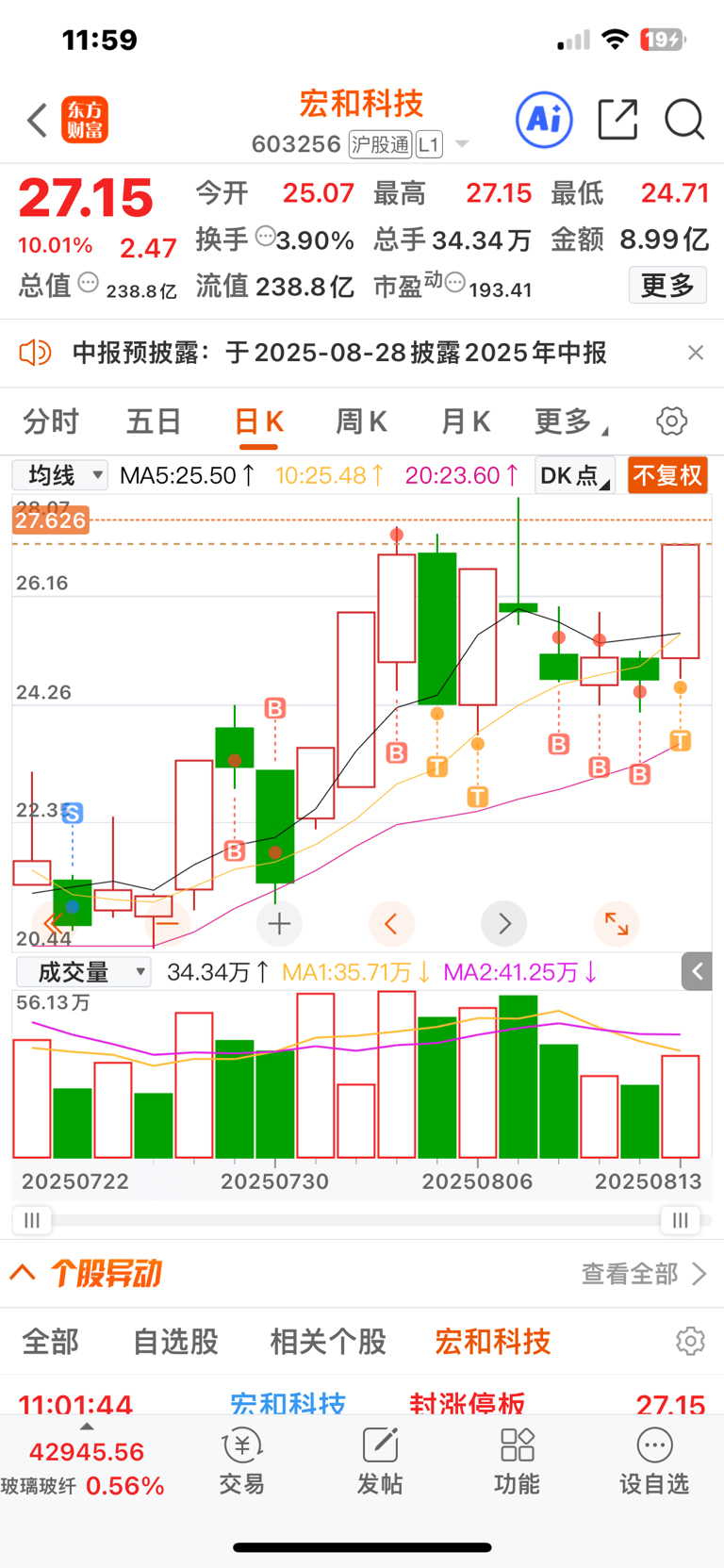The height and width of the screenshot is (1568, 724).
Task: Tap the 42945.56 index value
Action: [87, 1452]
